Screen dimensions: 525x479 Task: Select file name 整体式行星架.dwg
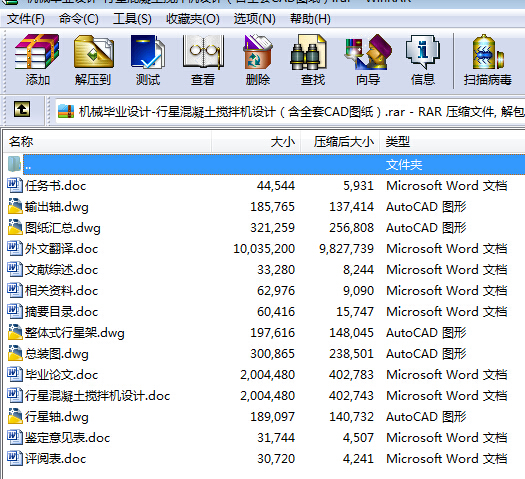tap(75, 333)
